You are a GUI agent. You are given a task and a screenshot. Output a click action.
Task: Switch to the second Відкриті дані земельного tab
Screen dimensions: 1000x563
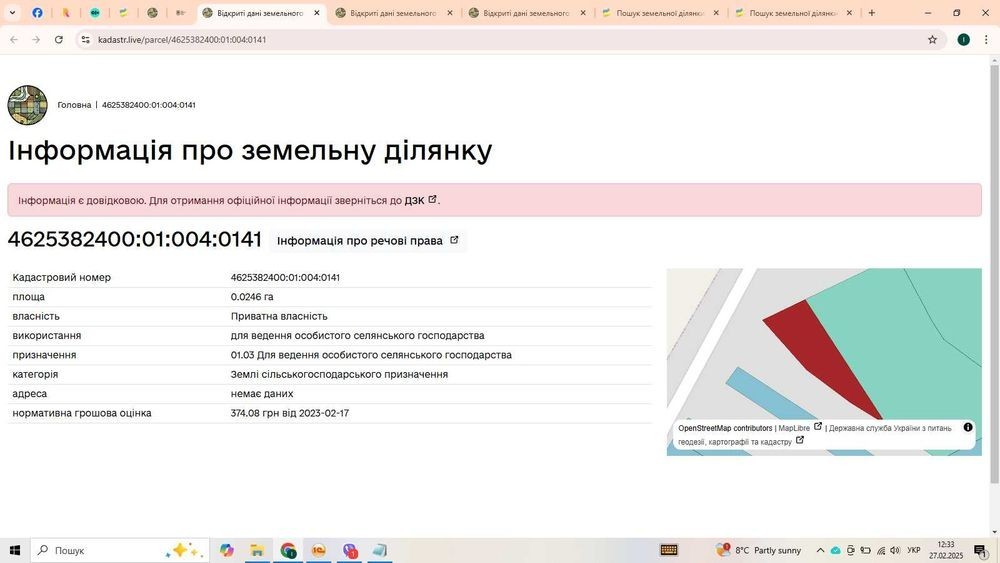[393, 13]
